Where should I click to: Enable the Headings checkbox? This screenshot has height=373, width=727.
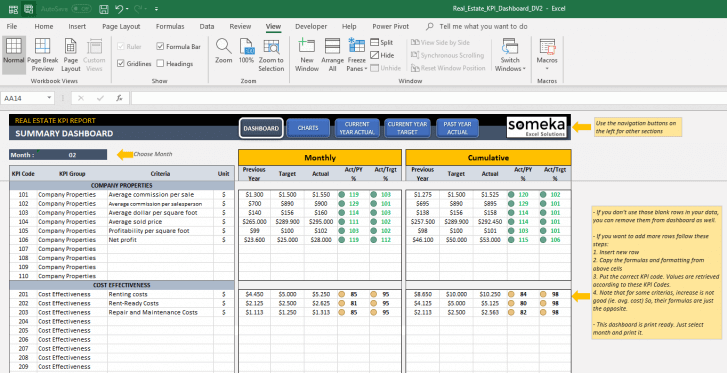160,64
